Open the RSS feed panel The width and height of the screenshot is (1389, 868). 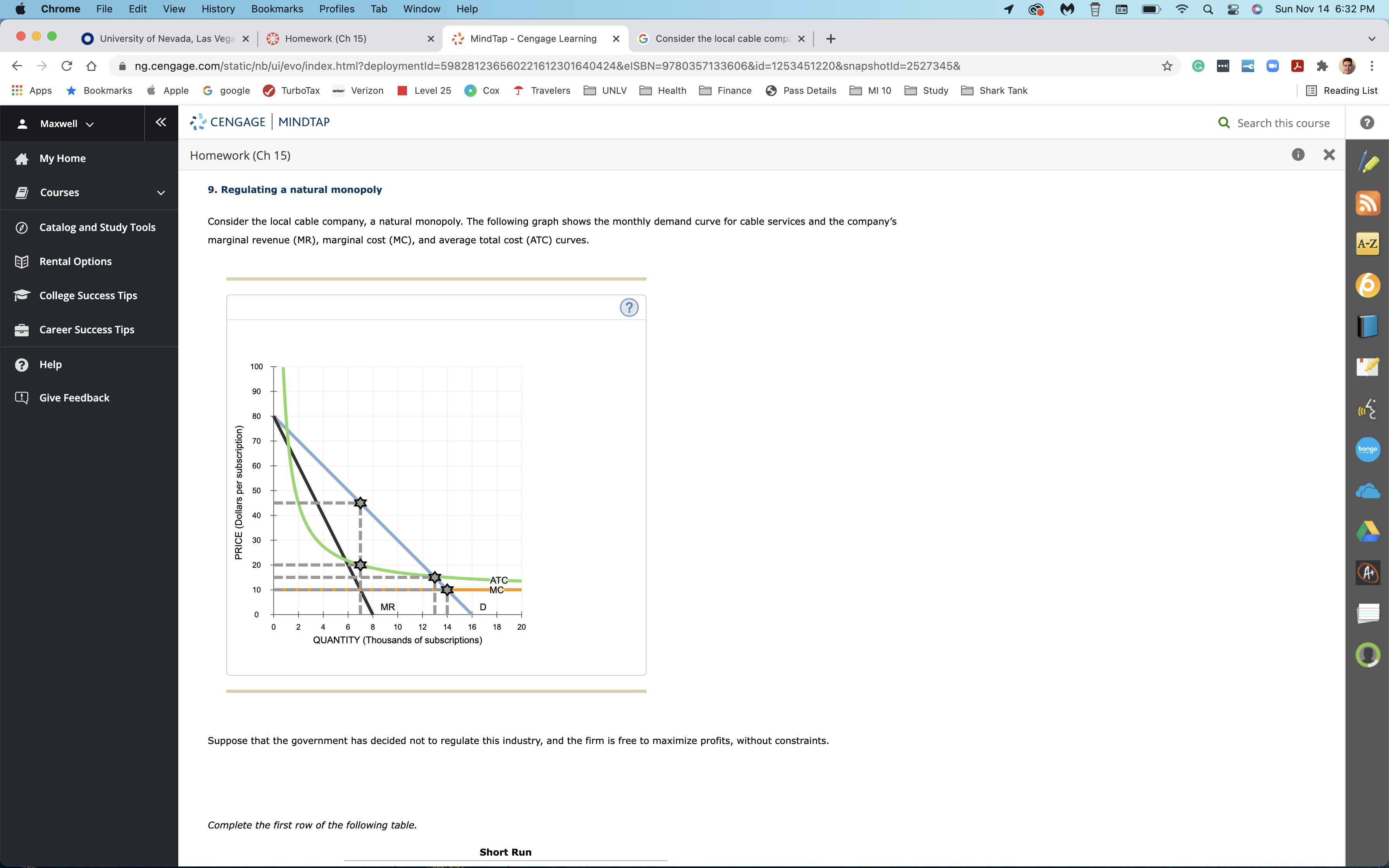[x=1368, y=203]
